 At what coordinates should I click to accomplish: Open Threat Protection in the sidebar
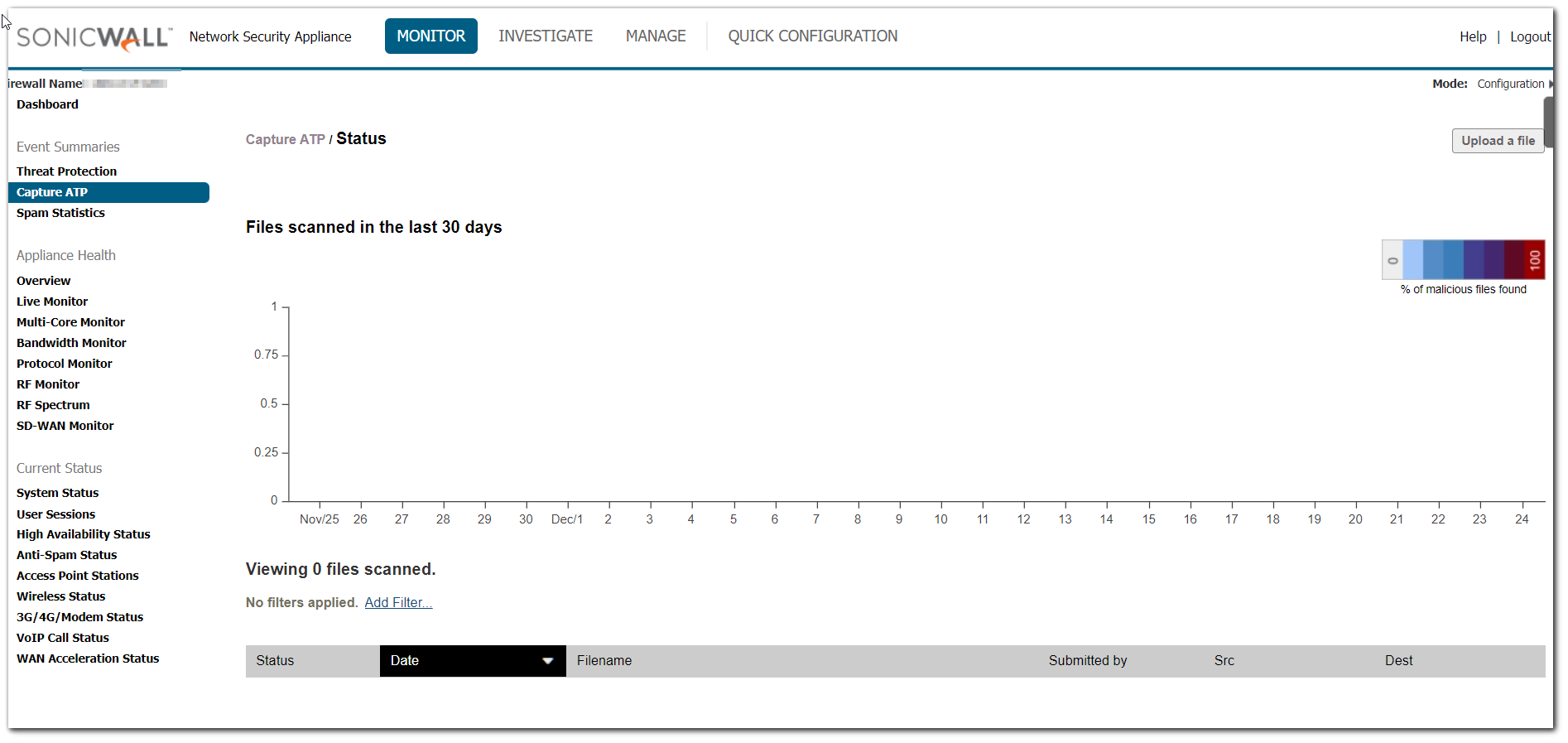tap(66, 171)
